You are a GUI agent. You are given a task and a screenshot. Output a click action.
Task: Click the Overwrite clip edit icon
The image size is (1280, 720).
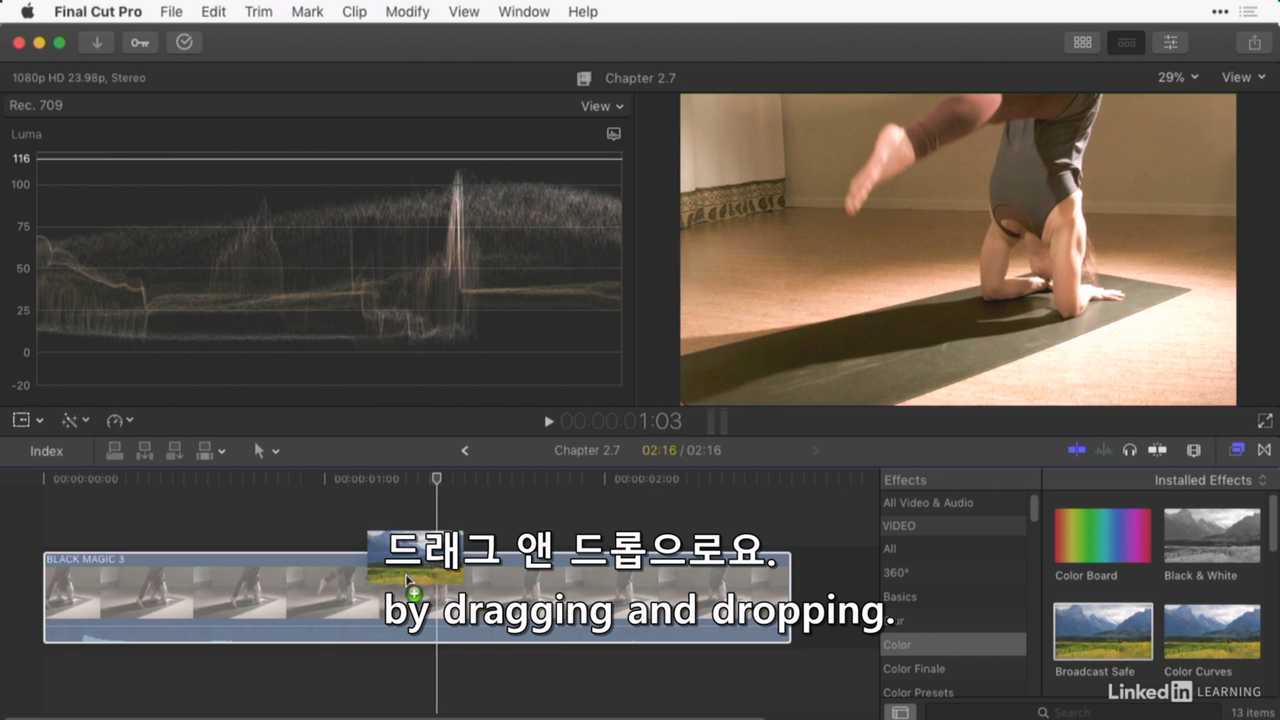pyautogui.click(x=204, y=451)
